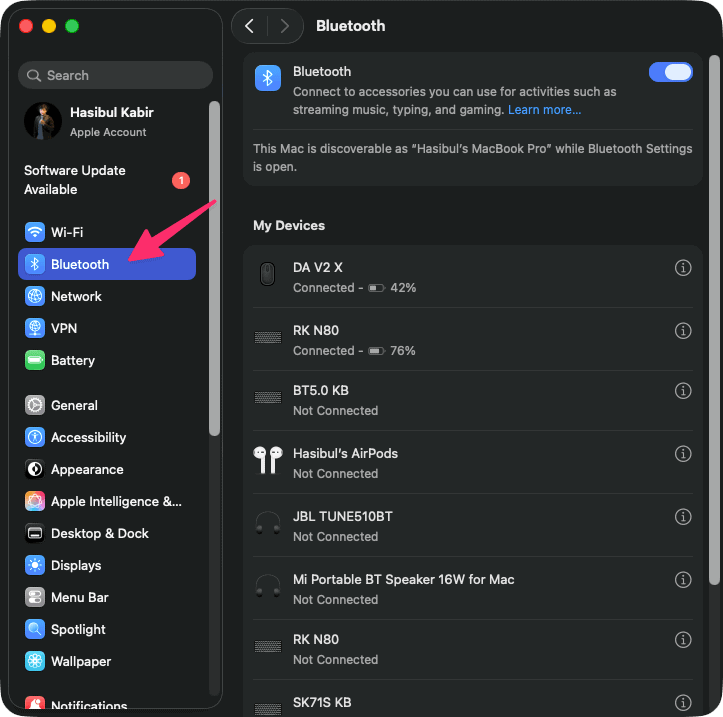
Task: Select Wallpaper in the sidebar
Action: click(x=107, y=661)
